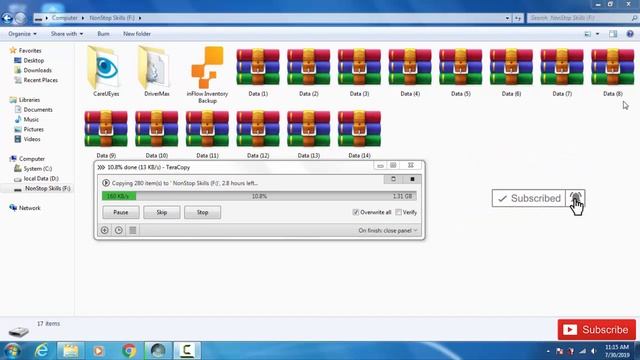Pause the TeraCopy transfer
The width and height of the screenshot is (640, 360).
121,212
